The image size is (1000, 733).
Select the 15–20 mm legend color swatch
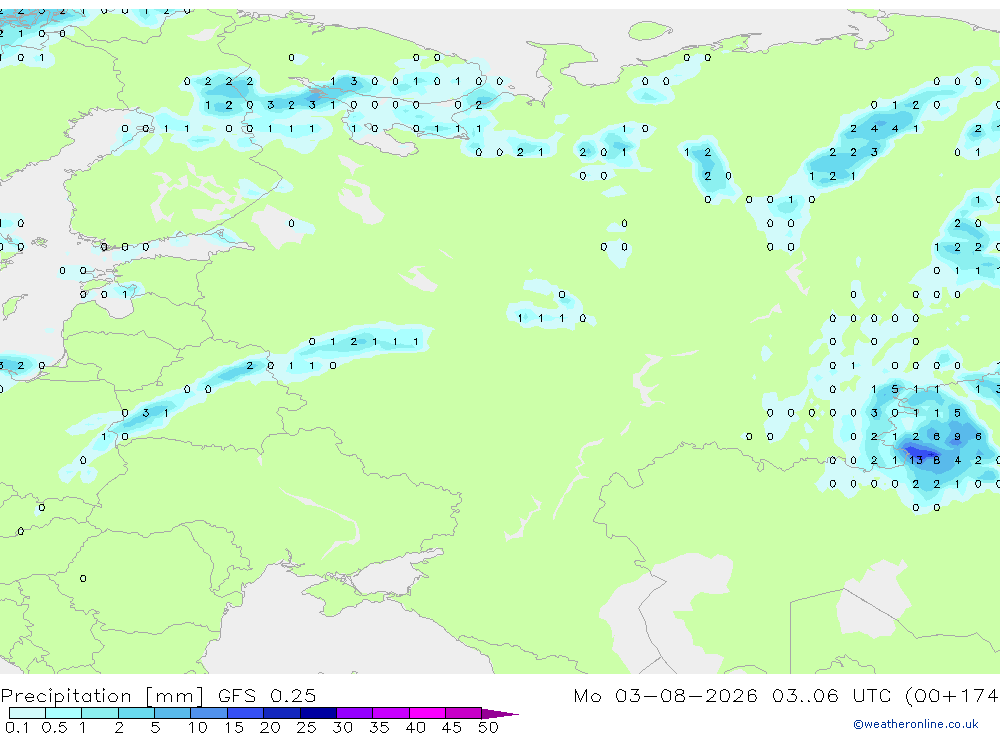click(x=246, y=713)
